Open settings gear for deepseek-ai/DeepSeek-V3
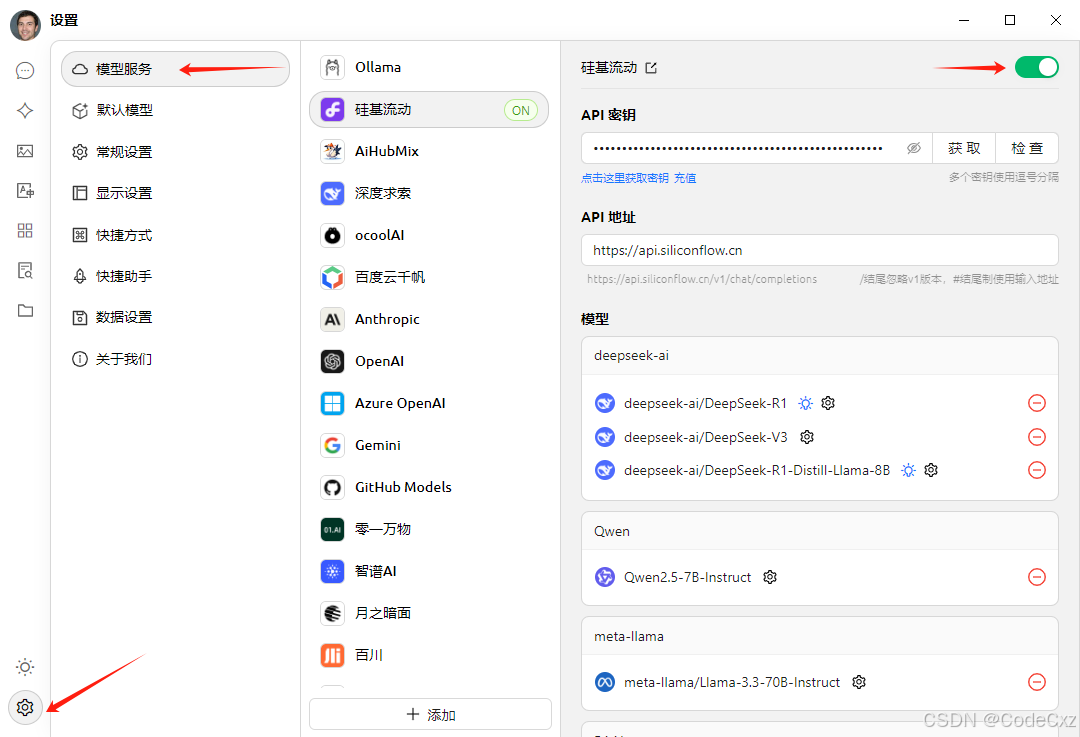 click(x=807, y=437)
